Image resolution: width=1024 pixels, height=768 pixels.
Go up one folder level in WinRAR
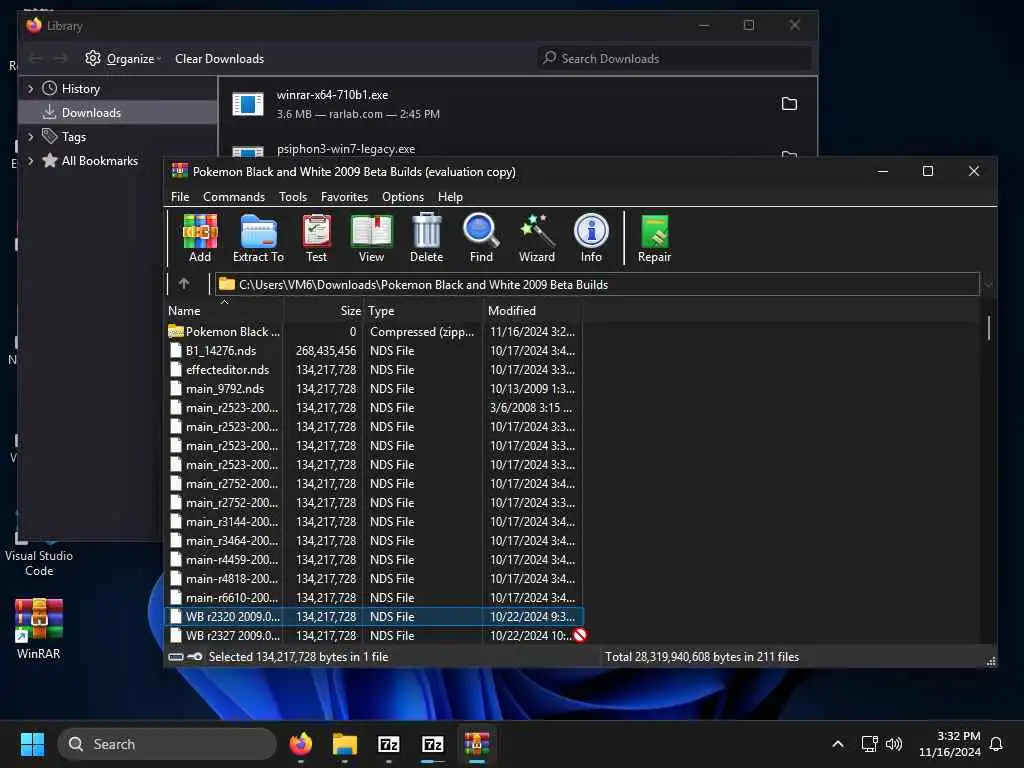184,283
